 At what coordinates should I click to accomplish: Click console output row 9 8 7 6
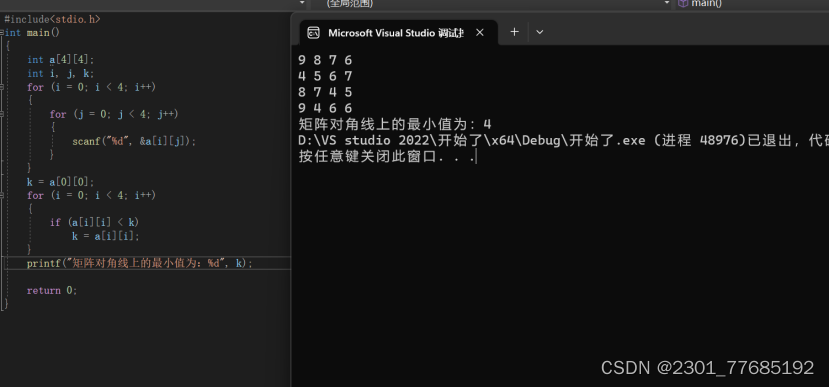point(325,60)
